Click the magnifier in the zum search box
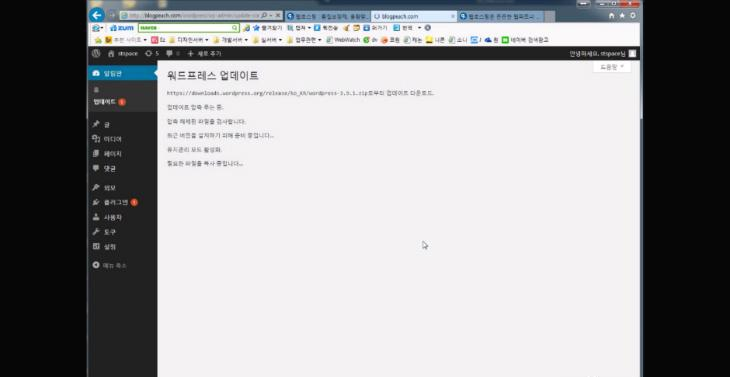This screenshot has height=377, width=730. click(235, 28)
